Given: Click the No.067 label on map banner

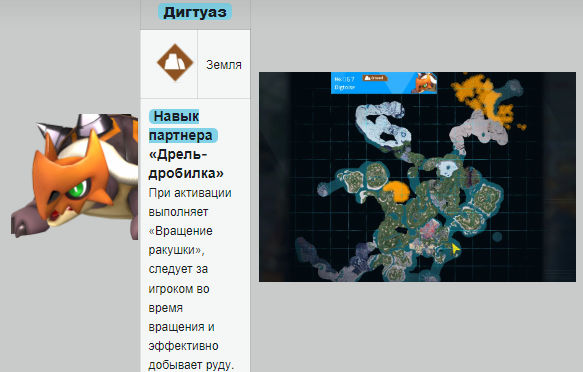Looking at the screenshot, I should point(344,79).
